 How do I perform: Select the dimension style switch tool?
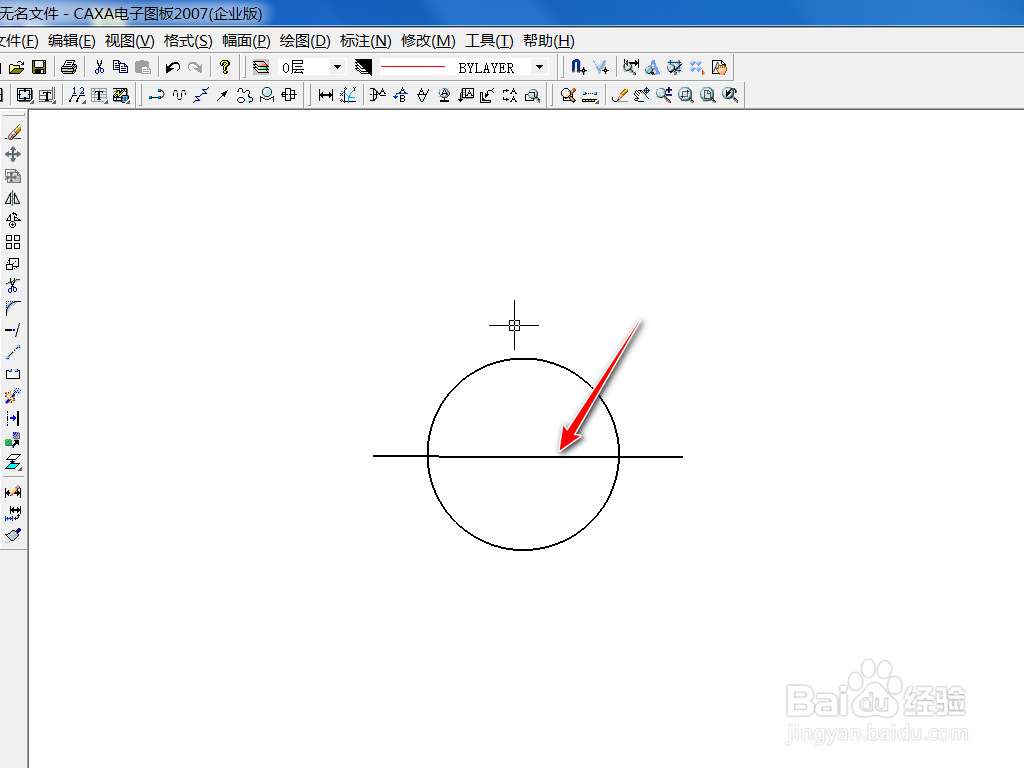(x=13, y=513)
